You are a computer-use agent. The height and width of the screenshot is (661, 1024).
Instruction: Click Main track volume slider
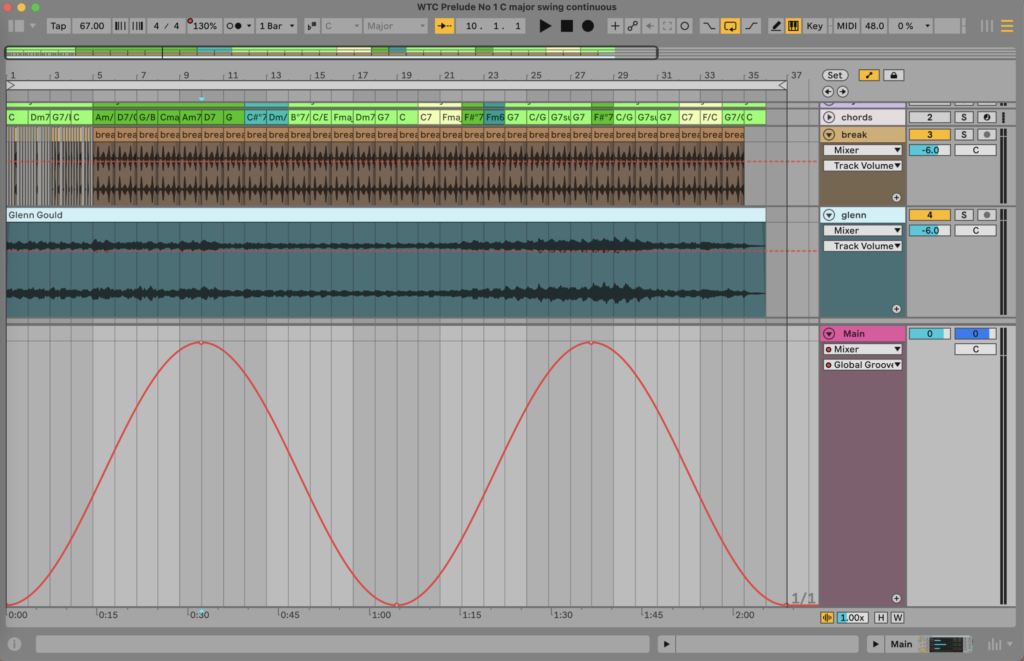click(x=929, y=334)
